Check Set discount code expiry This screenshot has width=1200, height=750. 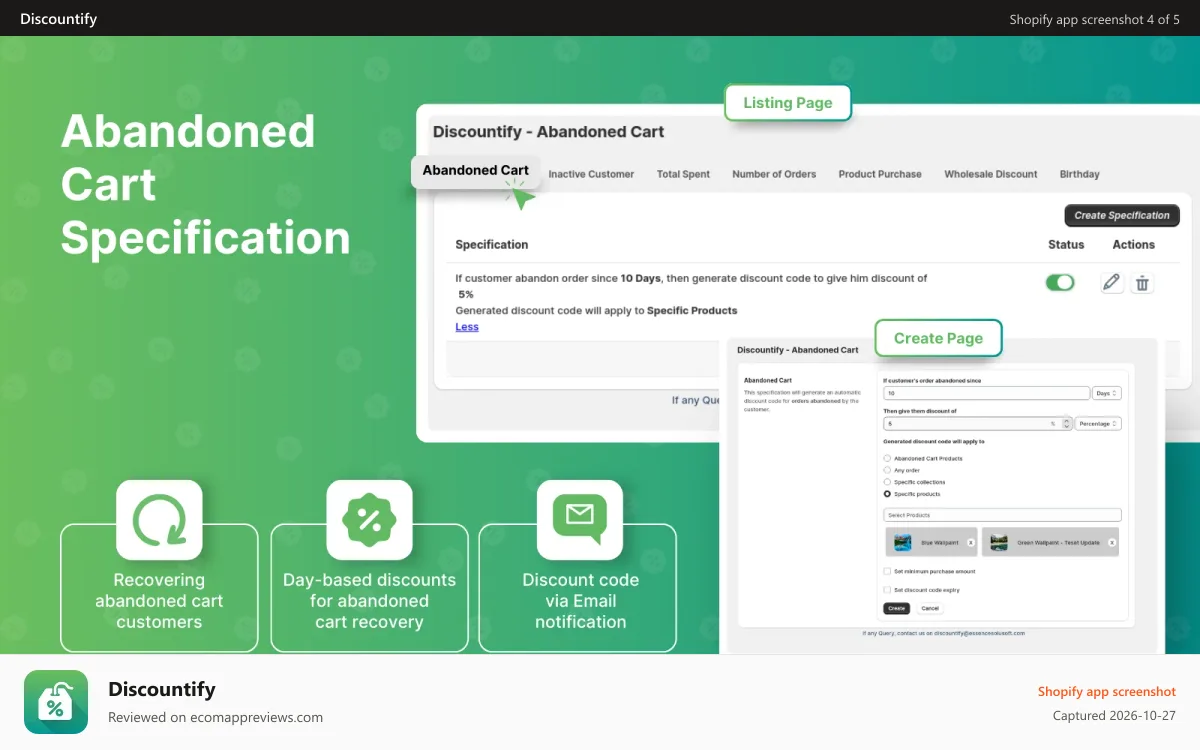(x=887, y=590)
